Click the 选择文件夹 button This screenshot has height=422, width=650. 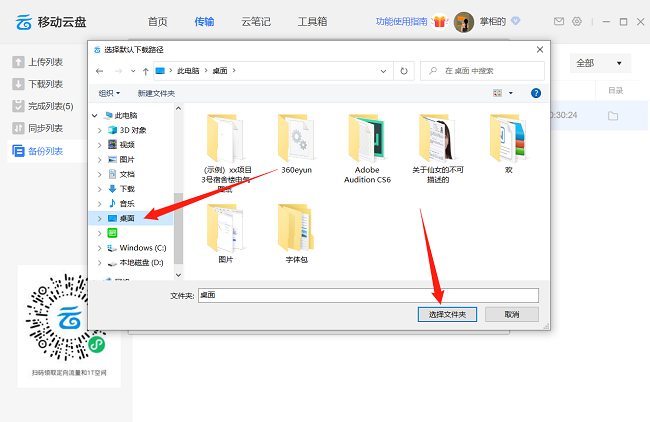click(447, 314)
